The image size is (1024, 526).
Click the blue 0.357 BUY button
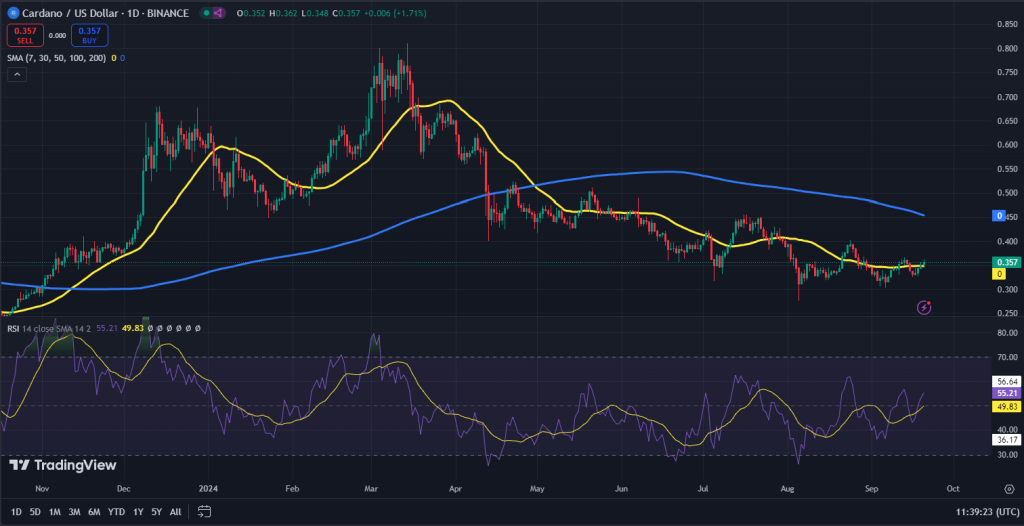(x=89, y=35)
